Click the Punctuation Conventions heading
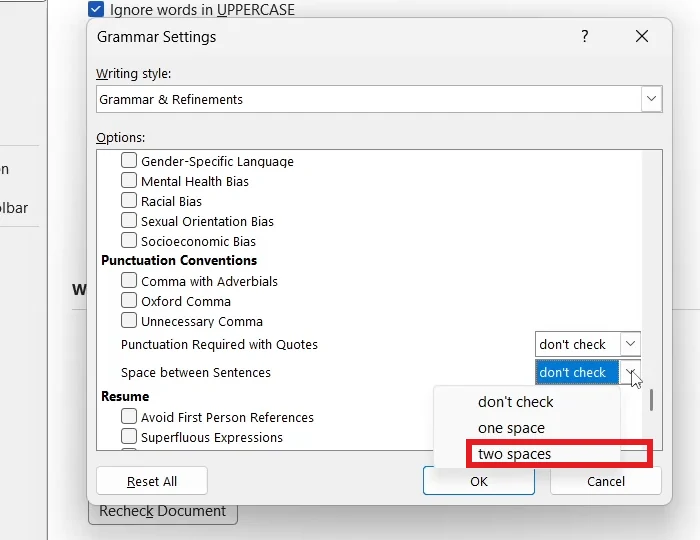Viewport: 700px width, 540px height. click(x=179, y=260)
